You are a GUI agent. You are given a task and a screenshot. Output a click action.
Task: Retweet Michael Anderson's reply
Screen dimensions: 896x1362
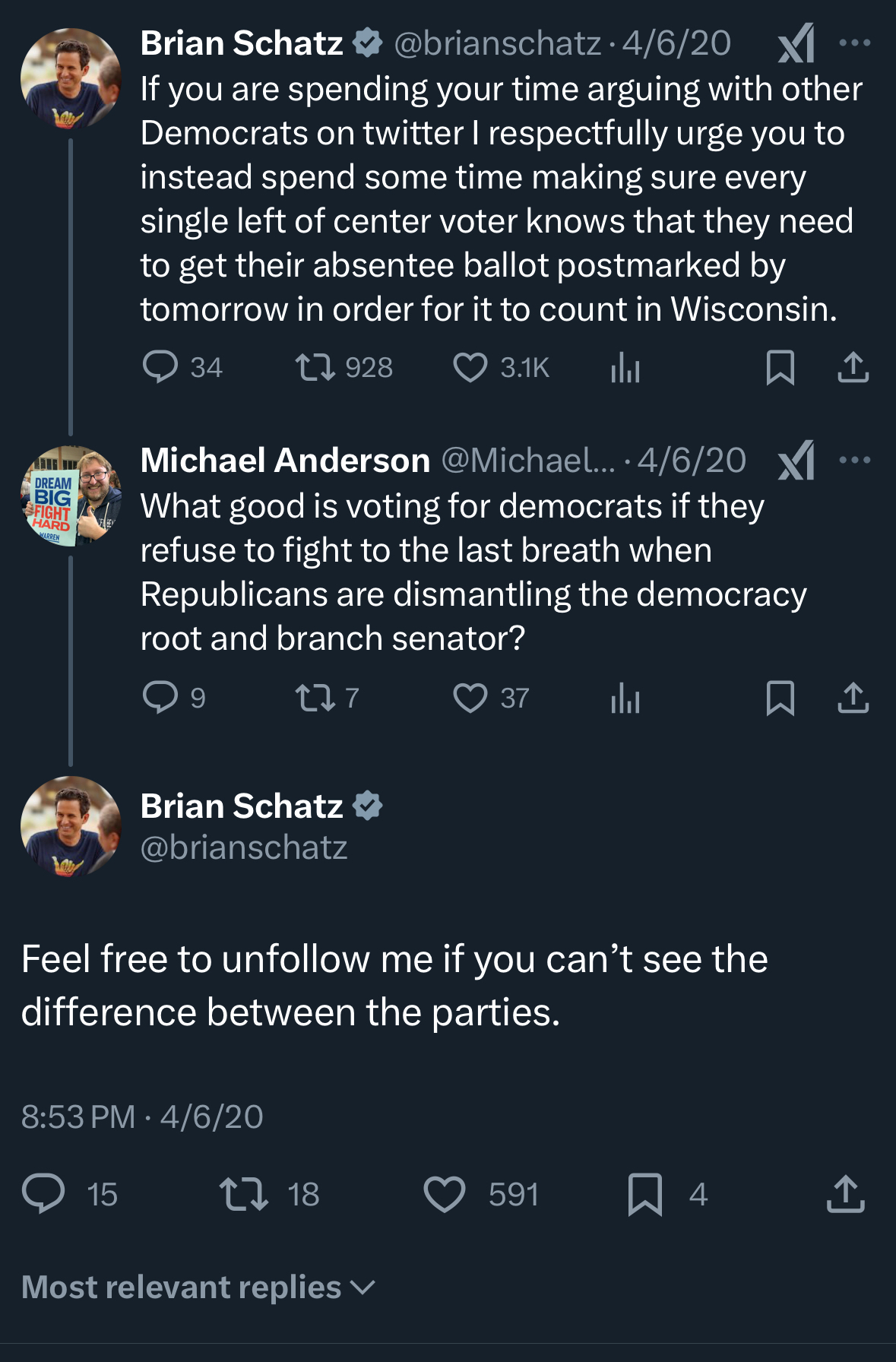point(315,698)
